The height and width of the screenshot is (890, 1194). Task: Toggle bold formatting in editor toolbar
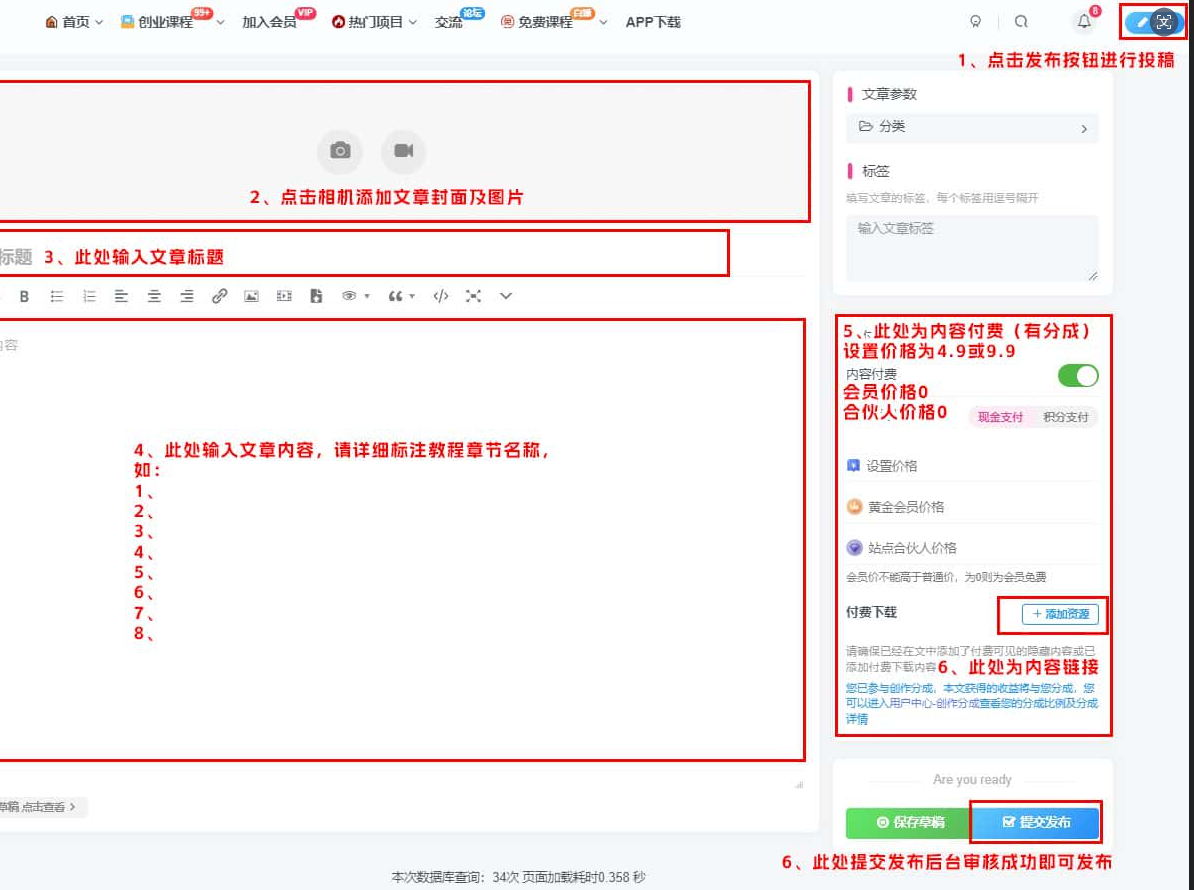coord(24,296)
